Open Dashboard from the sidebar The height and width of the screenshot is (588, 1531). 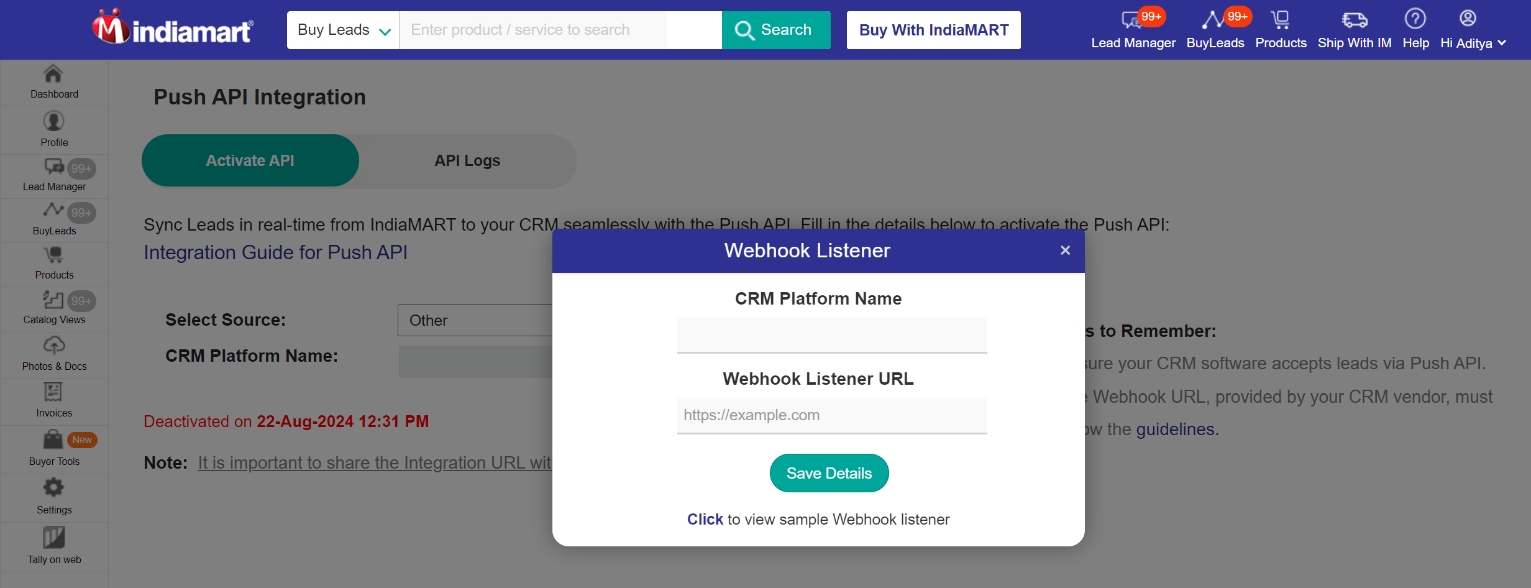tap(54, 81)
